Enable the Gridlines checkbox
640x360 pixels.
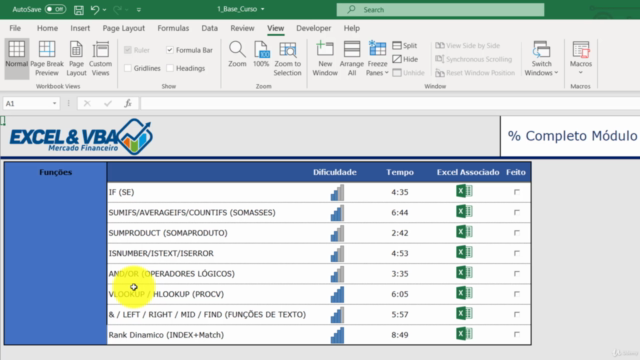tap(128, 68)
